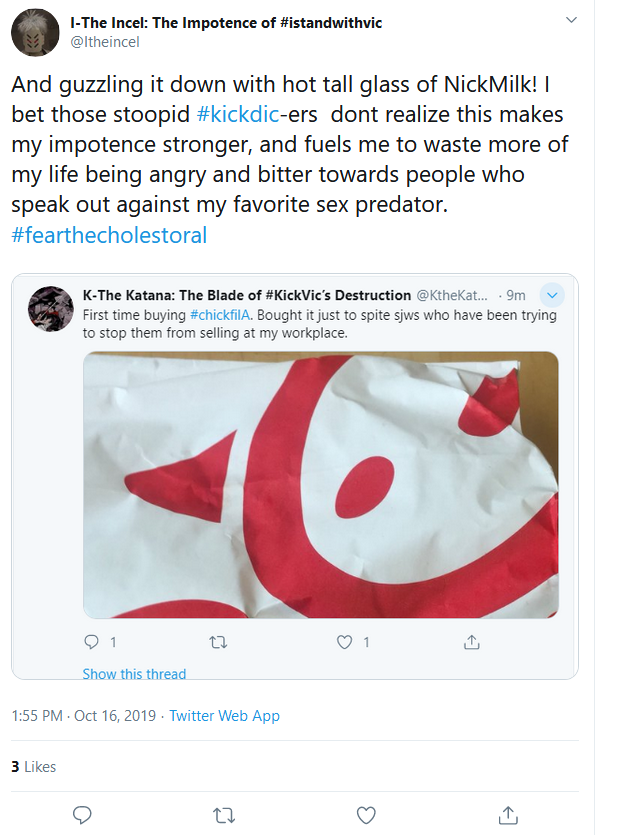Open the #fearthecholestoral hashtag

tap(109, 235)
